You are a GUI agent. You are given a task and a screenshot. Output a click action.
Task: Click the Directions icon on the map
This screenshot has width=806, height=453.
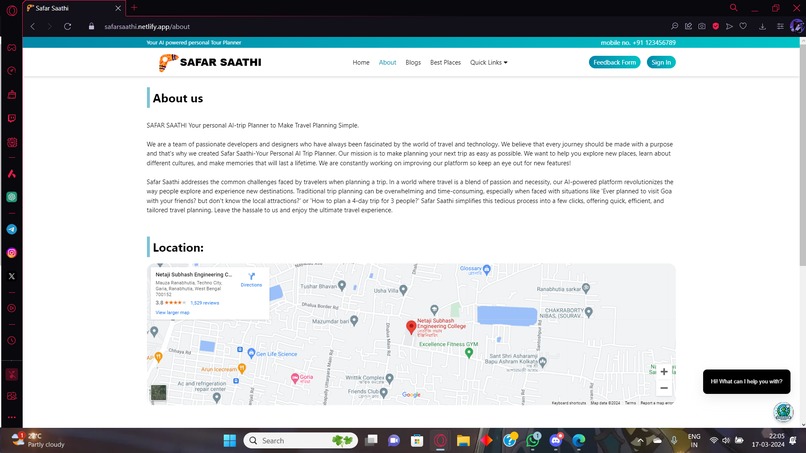point(251,279)
